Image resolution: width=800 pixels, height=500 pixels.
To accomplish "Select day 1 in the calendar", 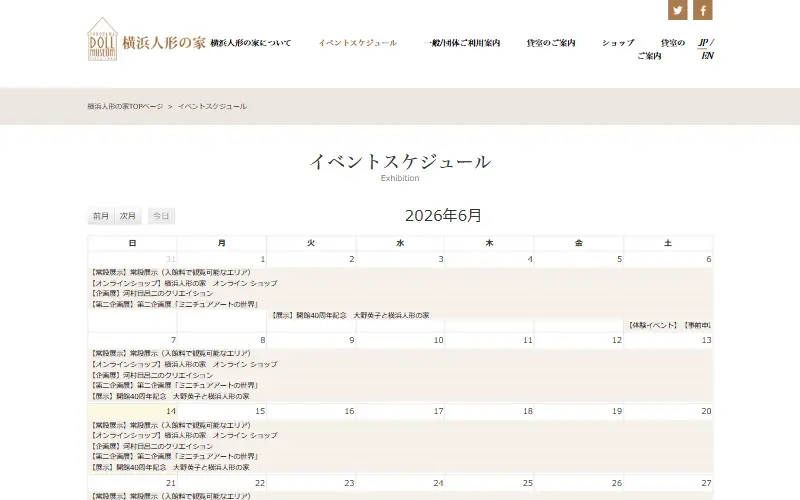I will coord(263,259).
